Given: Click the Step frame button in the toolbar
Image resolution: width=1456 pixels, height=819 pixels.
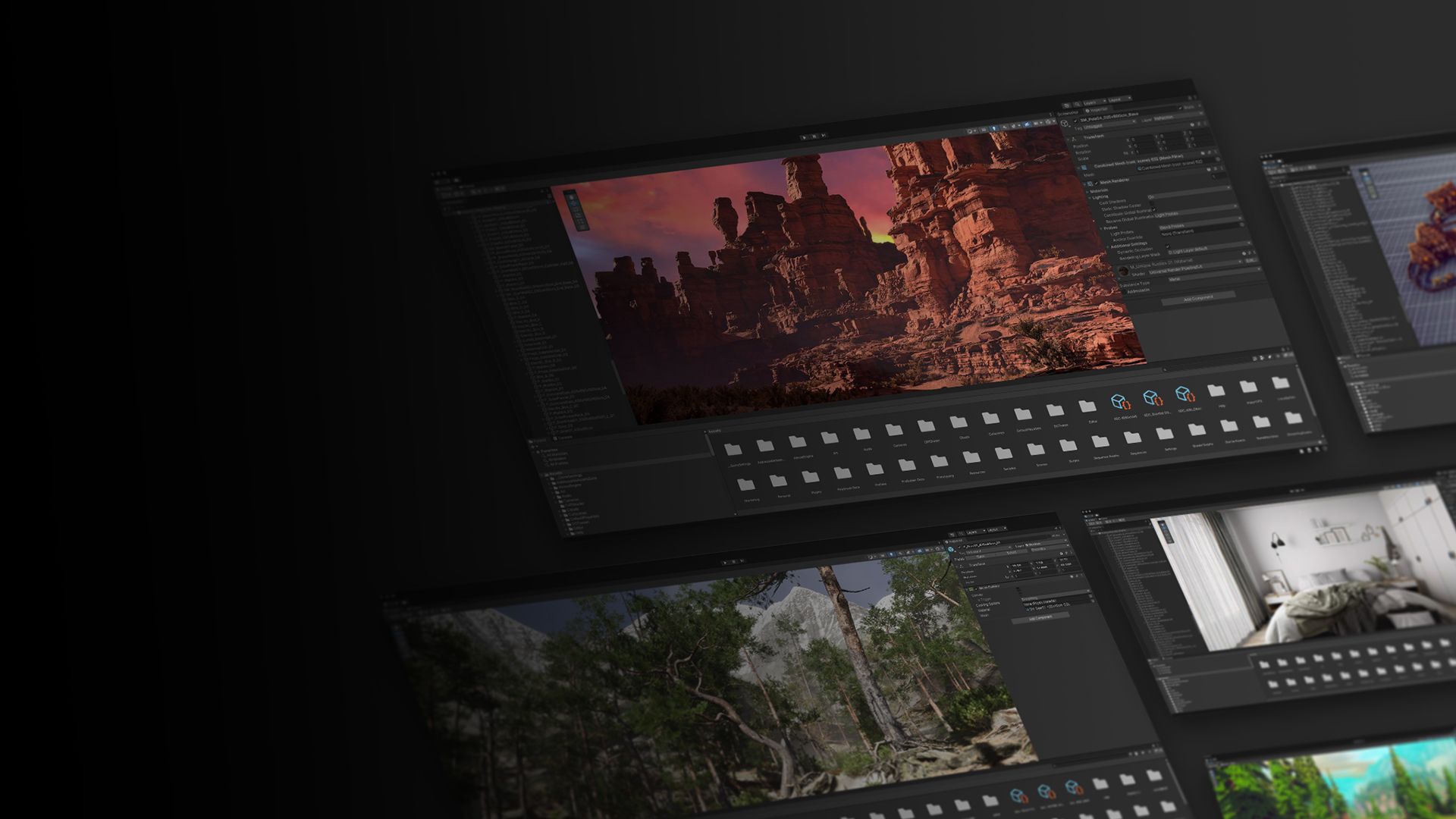Looking at the screenshot, I should tap(824, 136).
